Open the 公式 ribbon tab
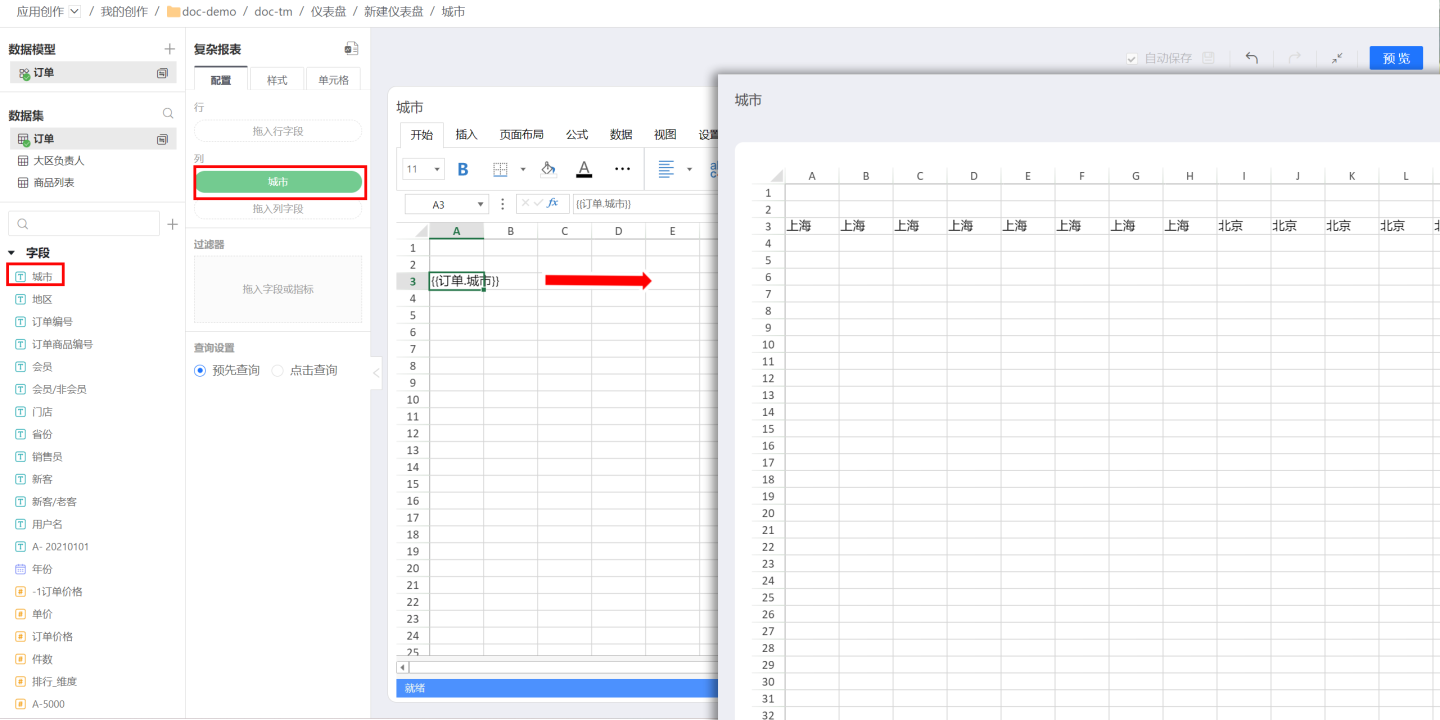 tap(577, 135)
